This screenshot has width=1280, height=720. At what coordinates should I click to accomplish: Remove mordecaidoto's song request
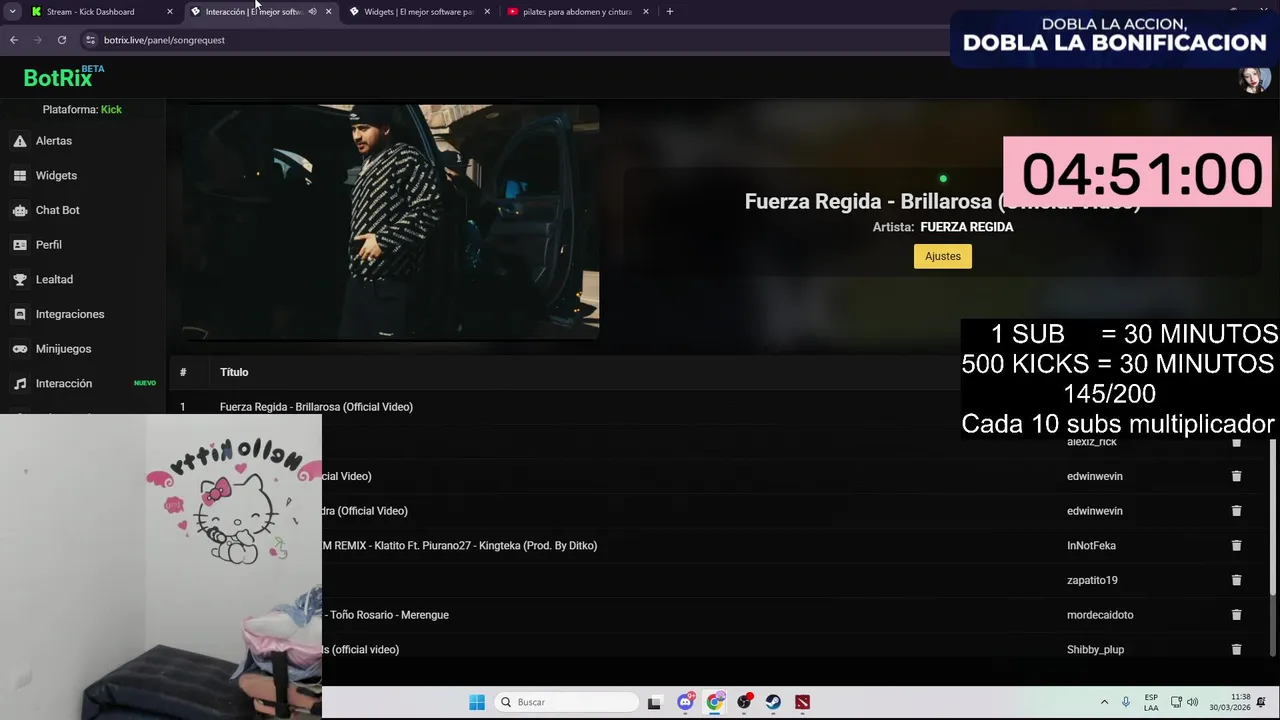[1236, 615]
